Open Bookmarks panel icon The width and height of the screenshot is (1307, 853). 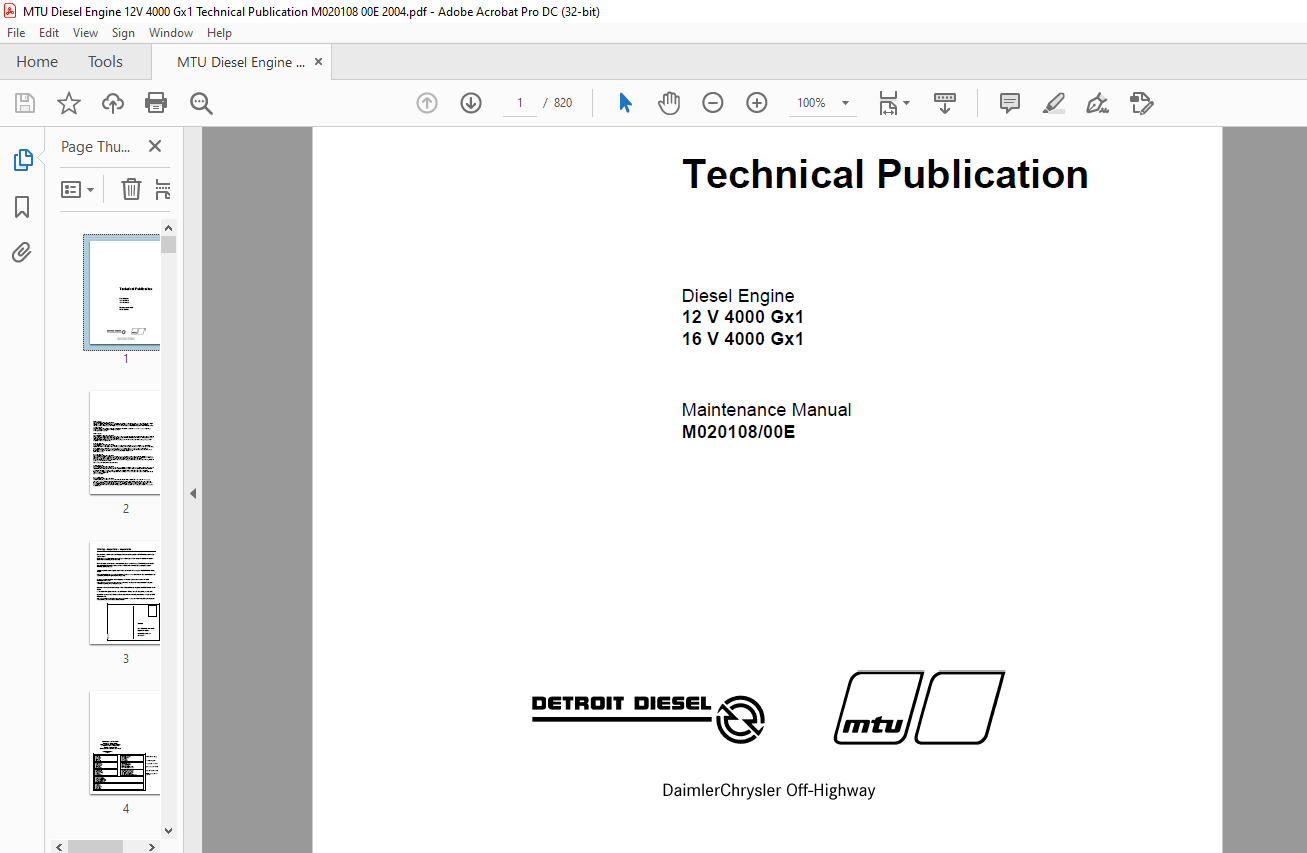tap(22, 207)
